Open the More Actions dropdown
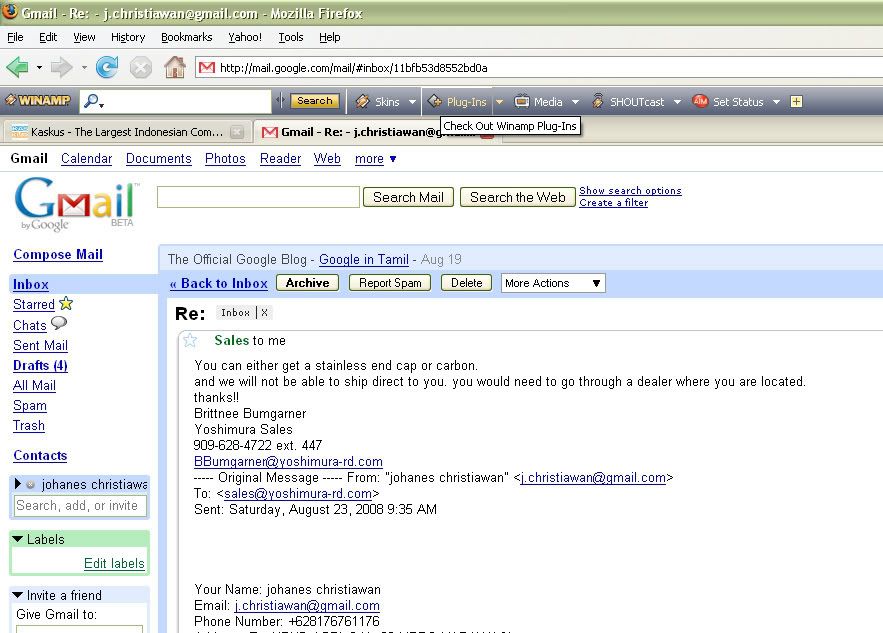The height and width of the screenshot is (633, 883). click(x=553, y=283)
